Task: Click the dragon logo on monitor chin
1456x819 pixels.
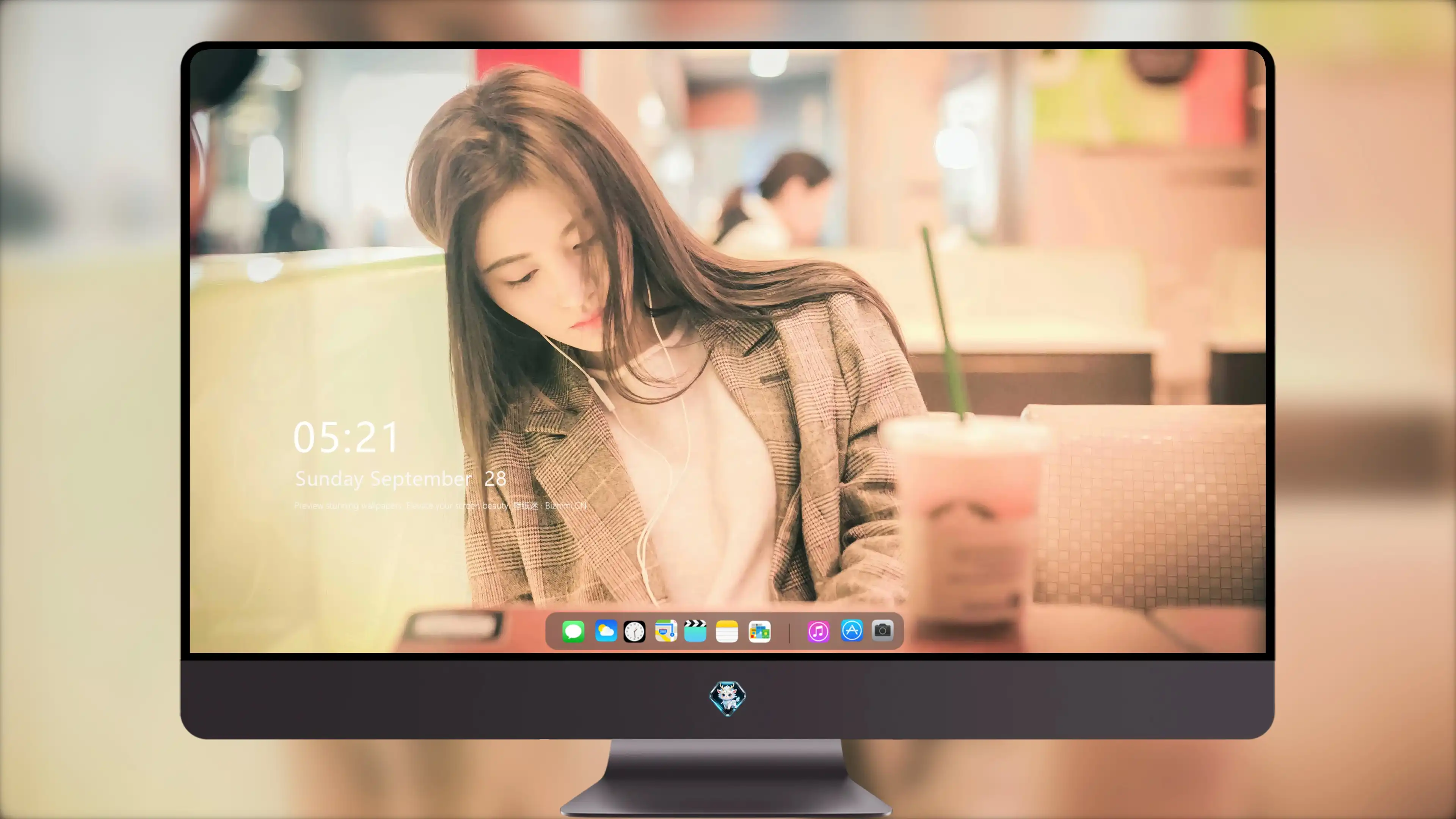Action: click(728, 698)
